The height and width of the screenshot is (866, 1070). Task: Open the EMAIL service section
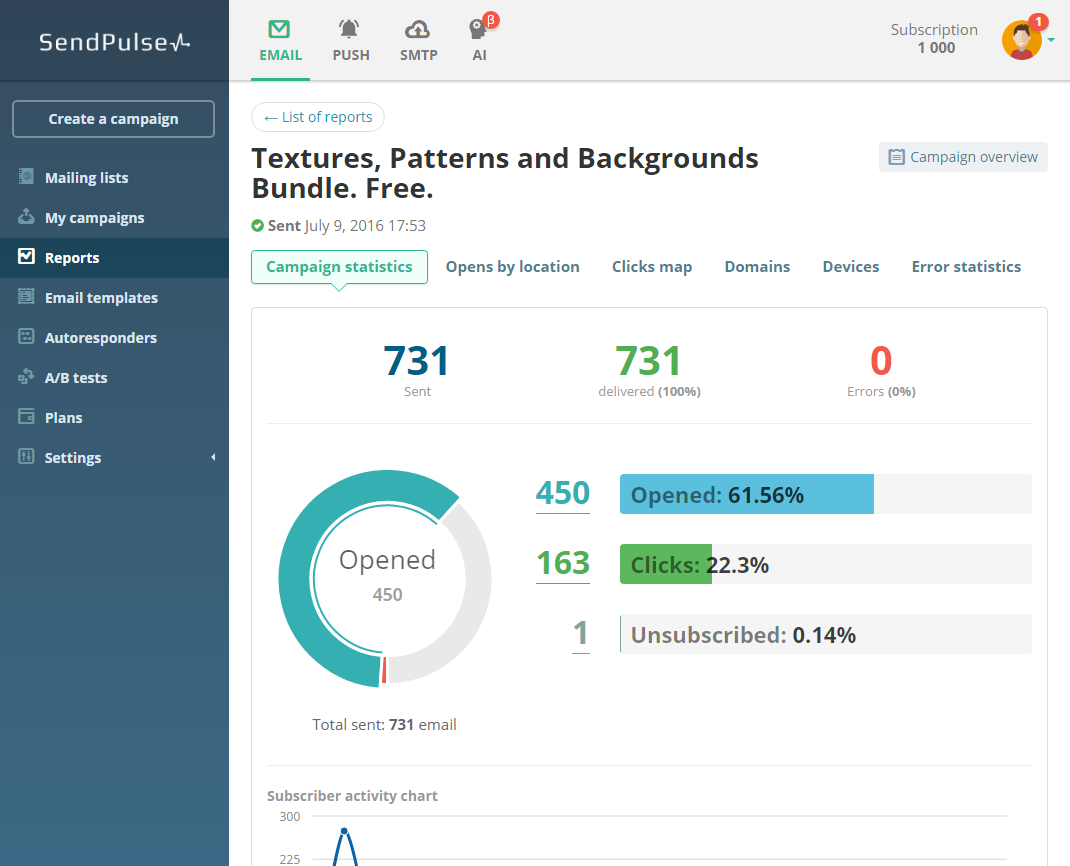(x=280, y=38)
